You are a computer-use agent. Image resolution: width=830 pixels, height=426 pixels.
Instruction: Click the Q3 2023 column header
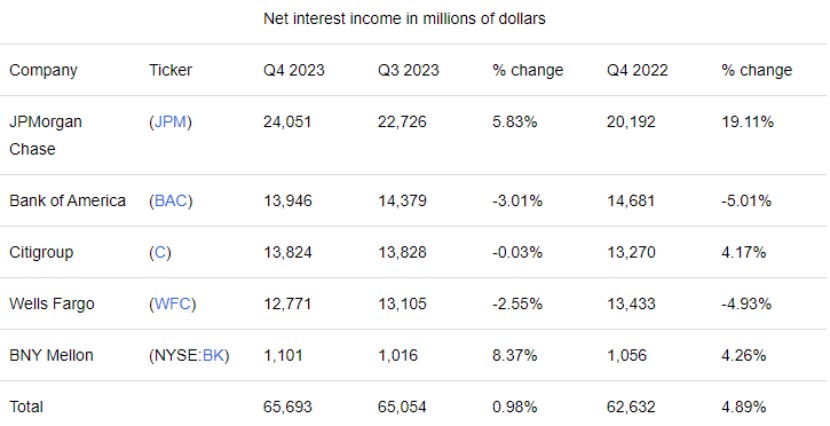coord(408,70)
